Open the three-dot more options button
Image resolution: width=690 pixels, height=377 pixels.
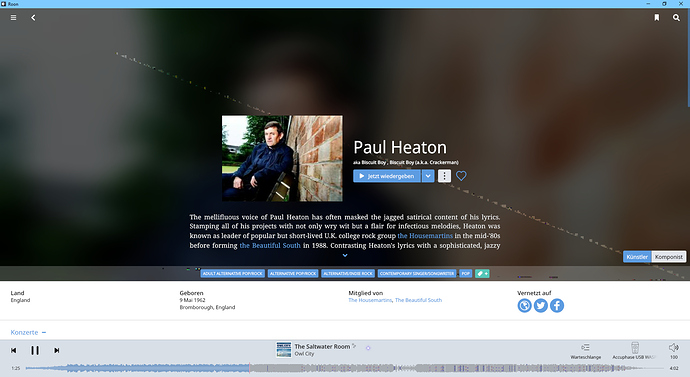point(444,176)
